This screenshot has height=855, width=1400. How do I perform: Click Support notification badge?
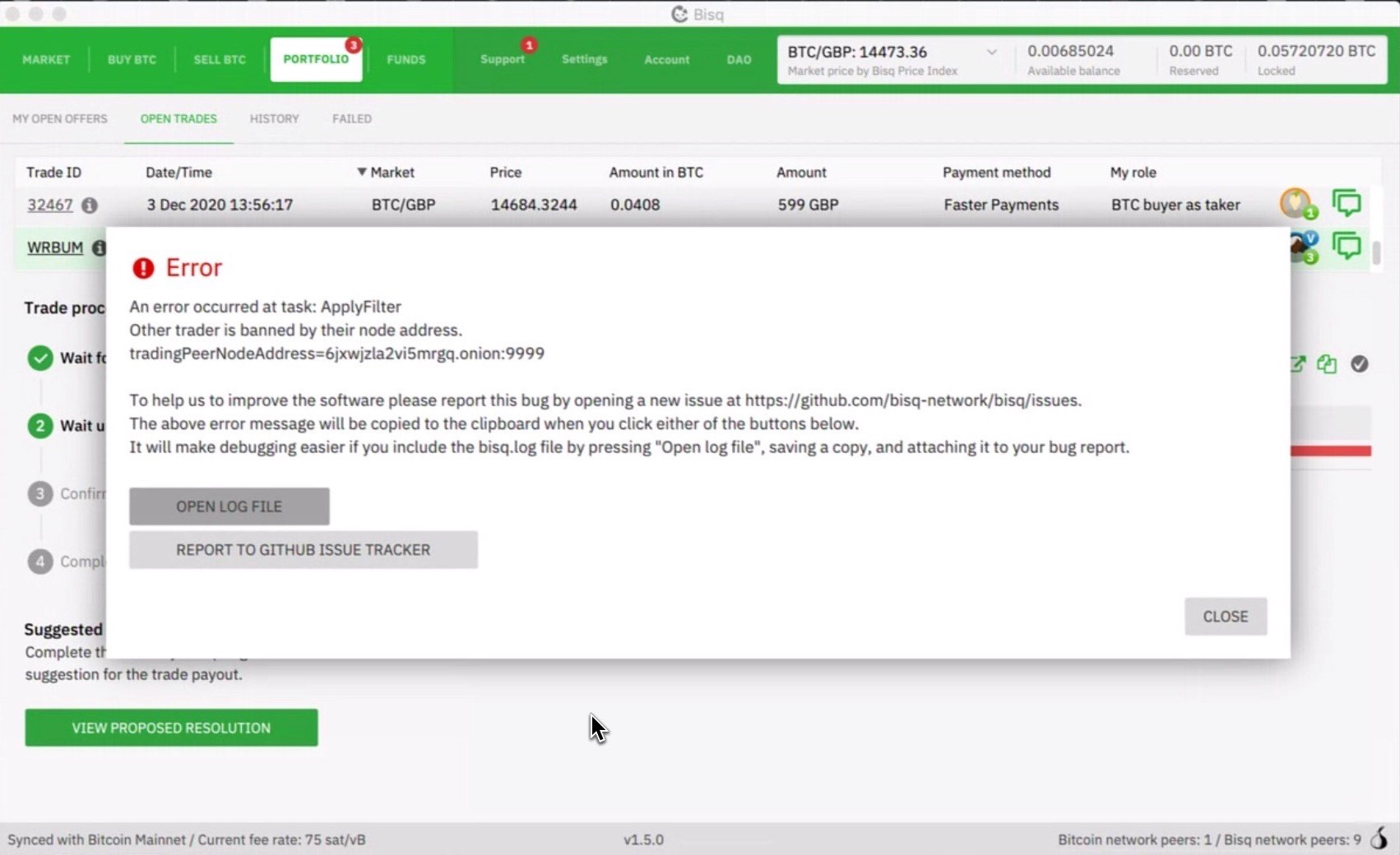(x=529, y=45)
